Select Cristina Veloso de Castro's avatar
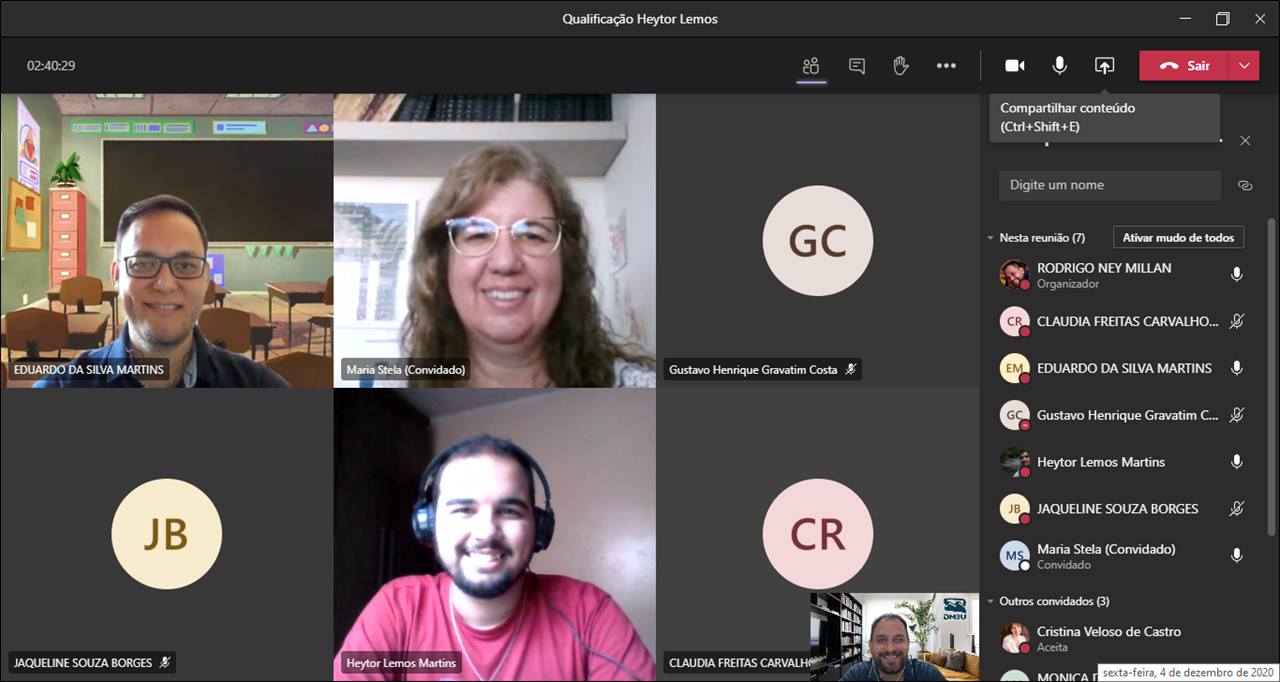 pyautogui.click(x=1014, y=638)
